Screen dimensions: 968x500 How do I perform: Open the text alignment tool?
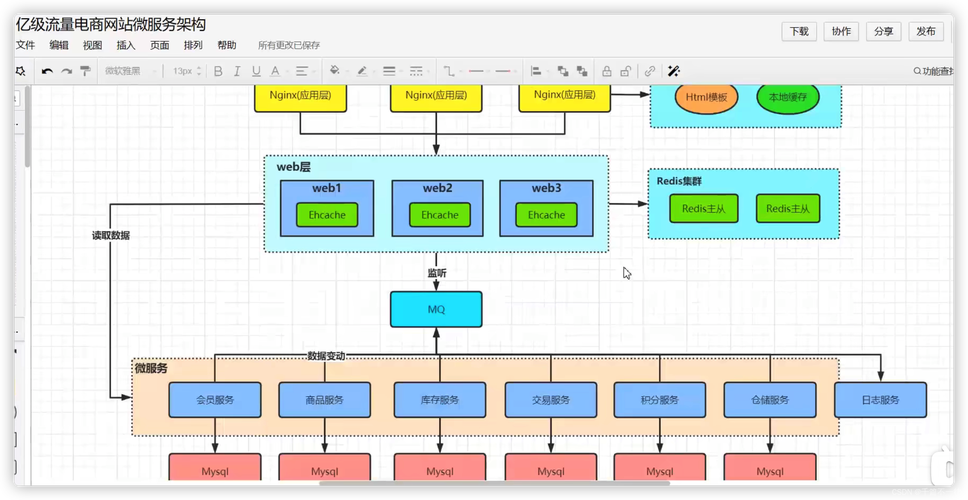(301, 72)
